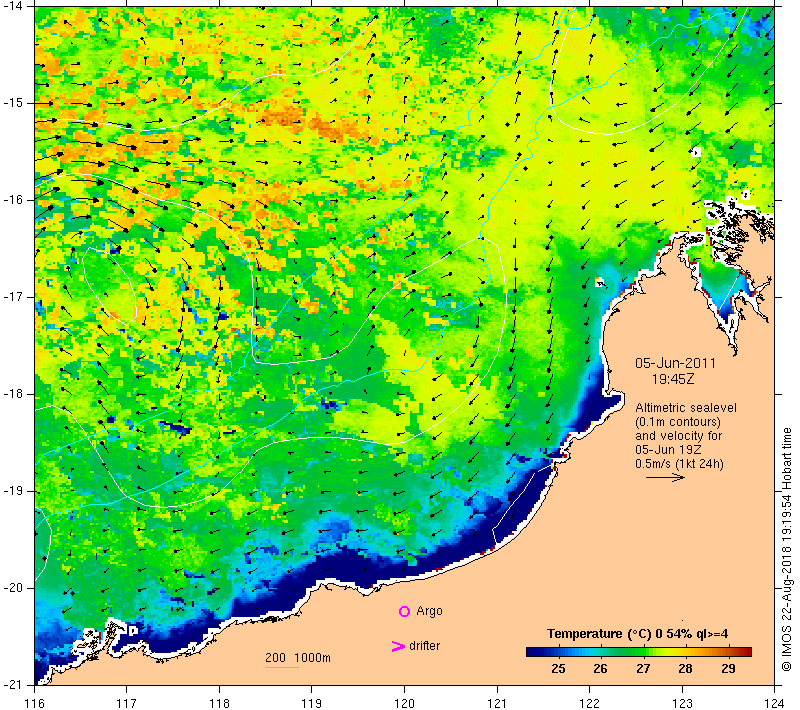Click the magenta drifter arrowhead legend marker
This screenshot has height=710, width=800.
[x=397, y=646]
